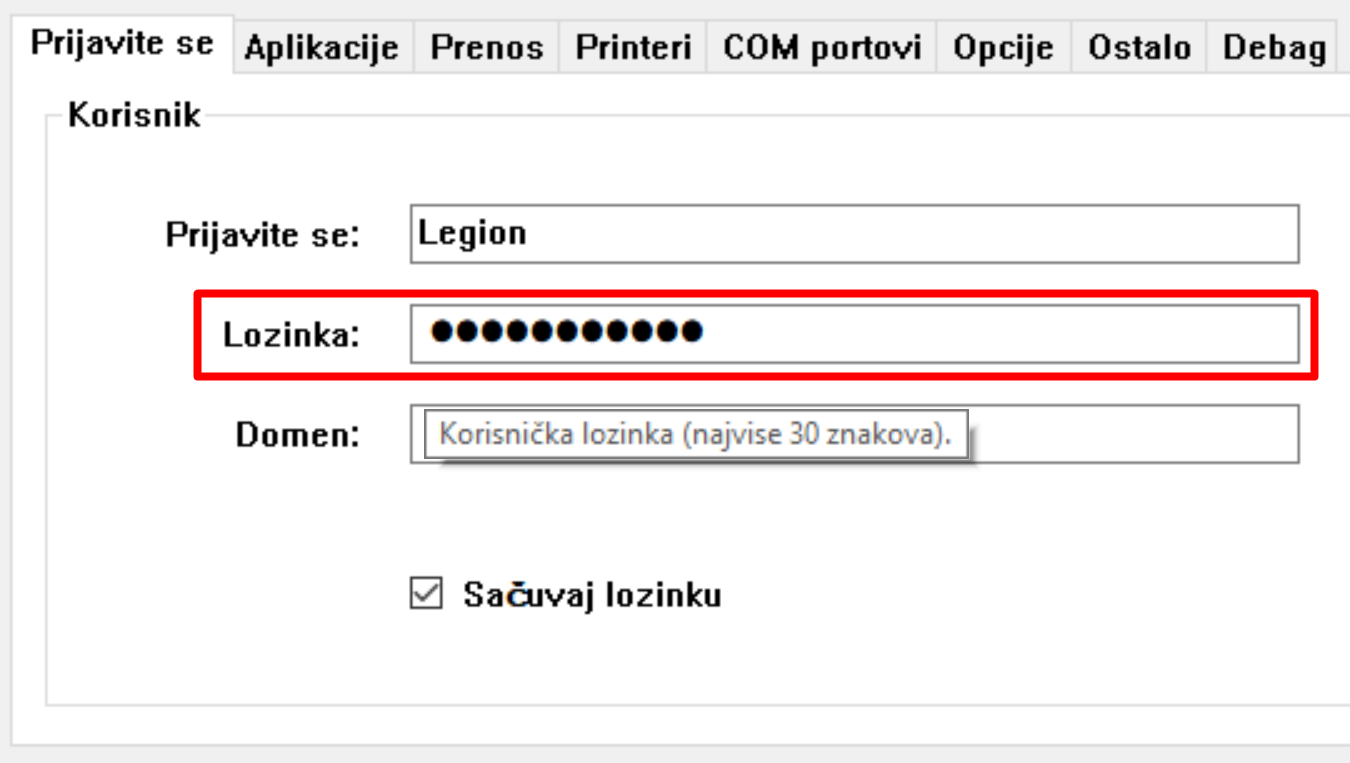Select the Printeri tab
Viewport: 1350px width, 763px height.
[633, 48]
